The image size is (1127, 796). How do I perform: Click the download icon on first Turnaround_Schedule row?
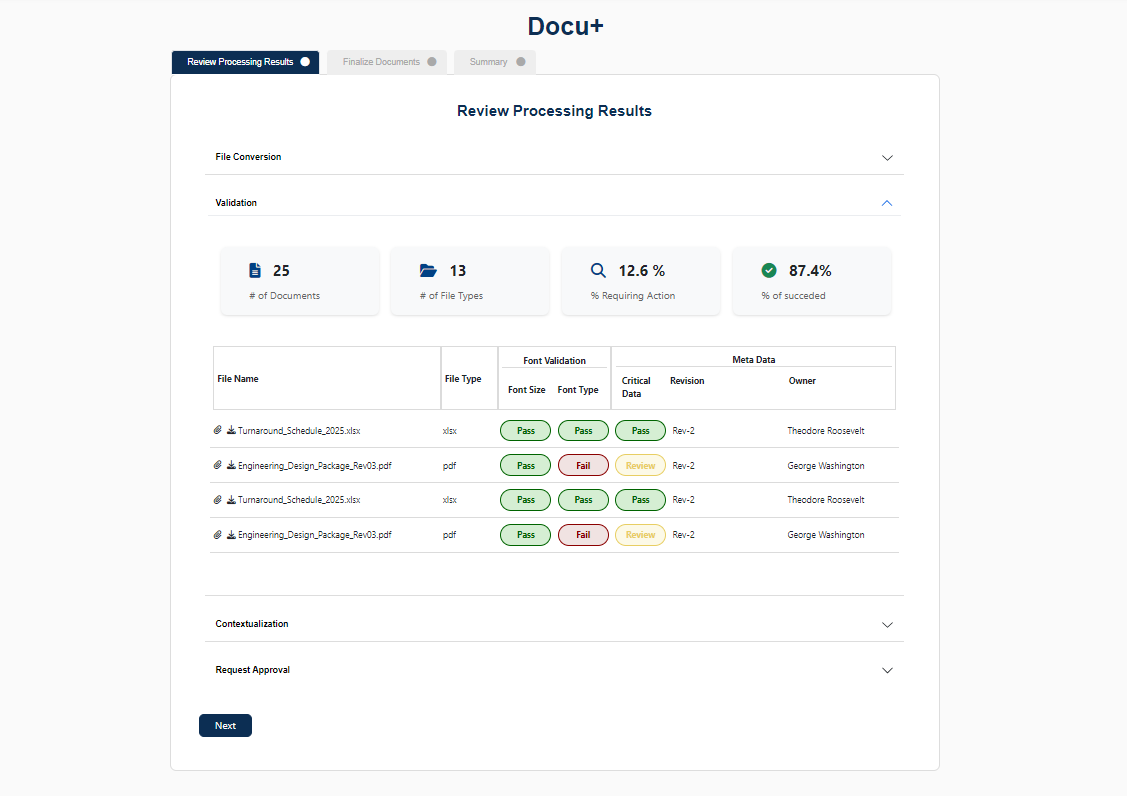(231, 430)
